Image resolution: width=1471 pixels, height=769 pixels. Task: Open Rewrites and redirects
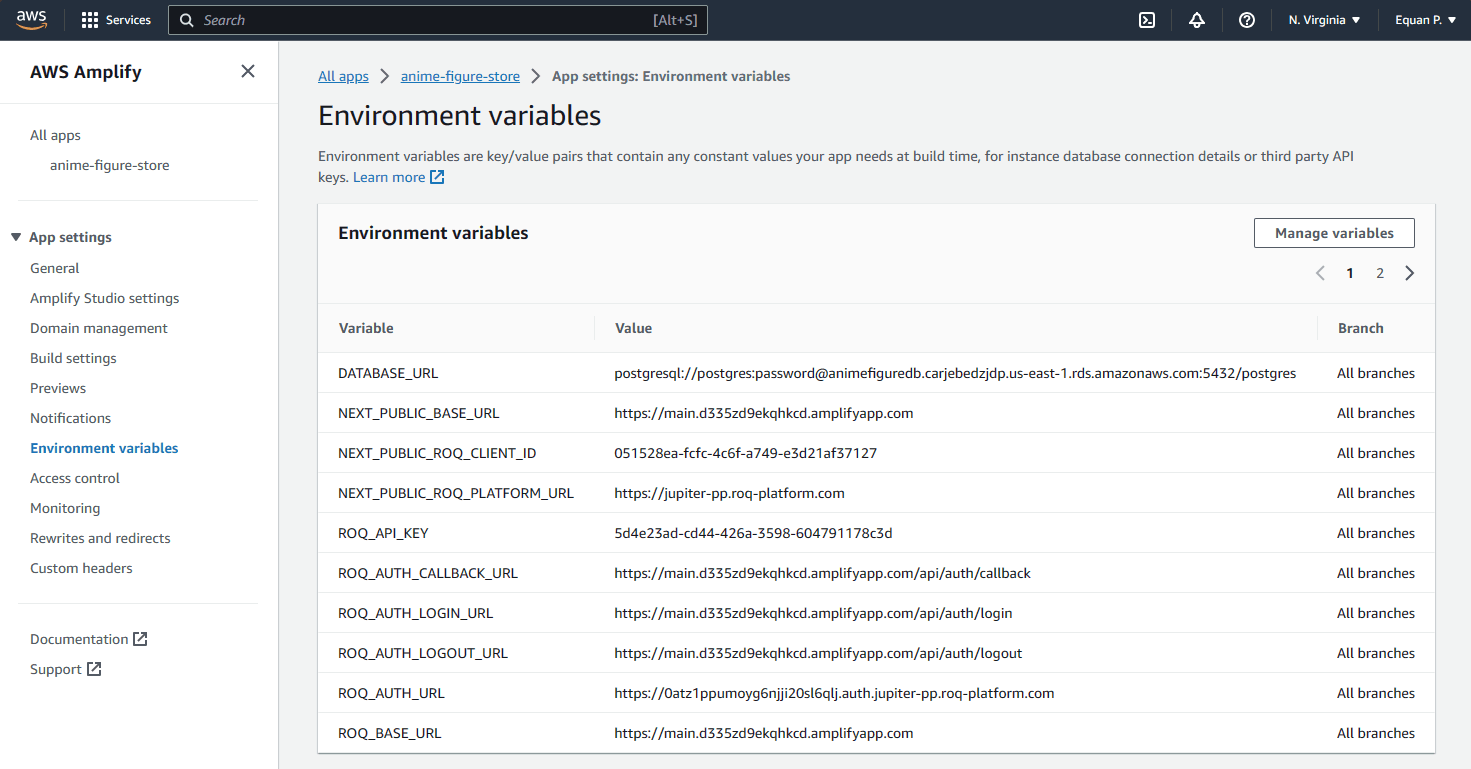point(100,538)
